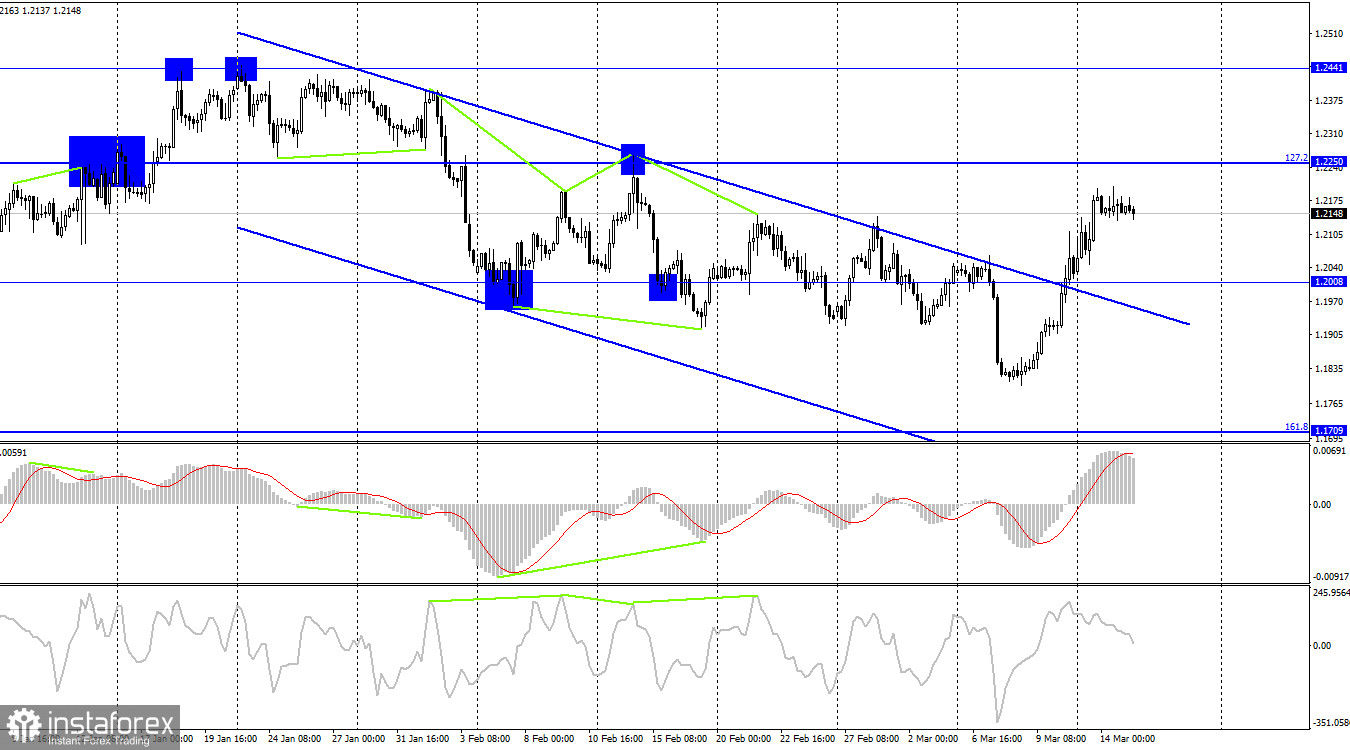Click the 161.8 Fibonacci level label
Viewport: 1350px width, 750px height.
[1296, 427]
